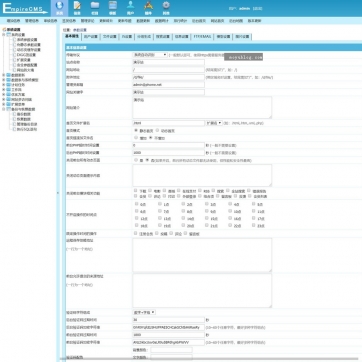Image resolution: width=362 pixels, height=362 pixels.
Task: Click the EmpireCMS logo
Action: click(25, 8)
